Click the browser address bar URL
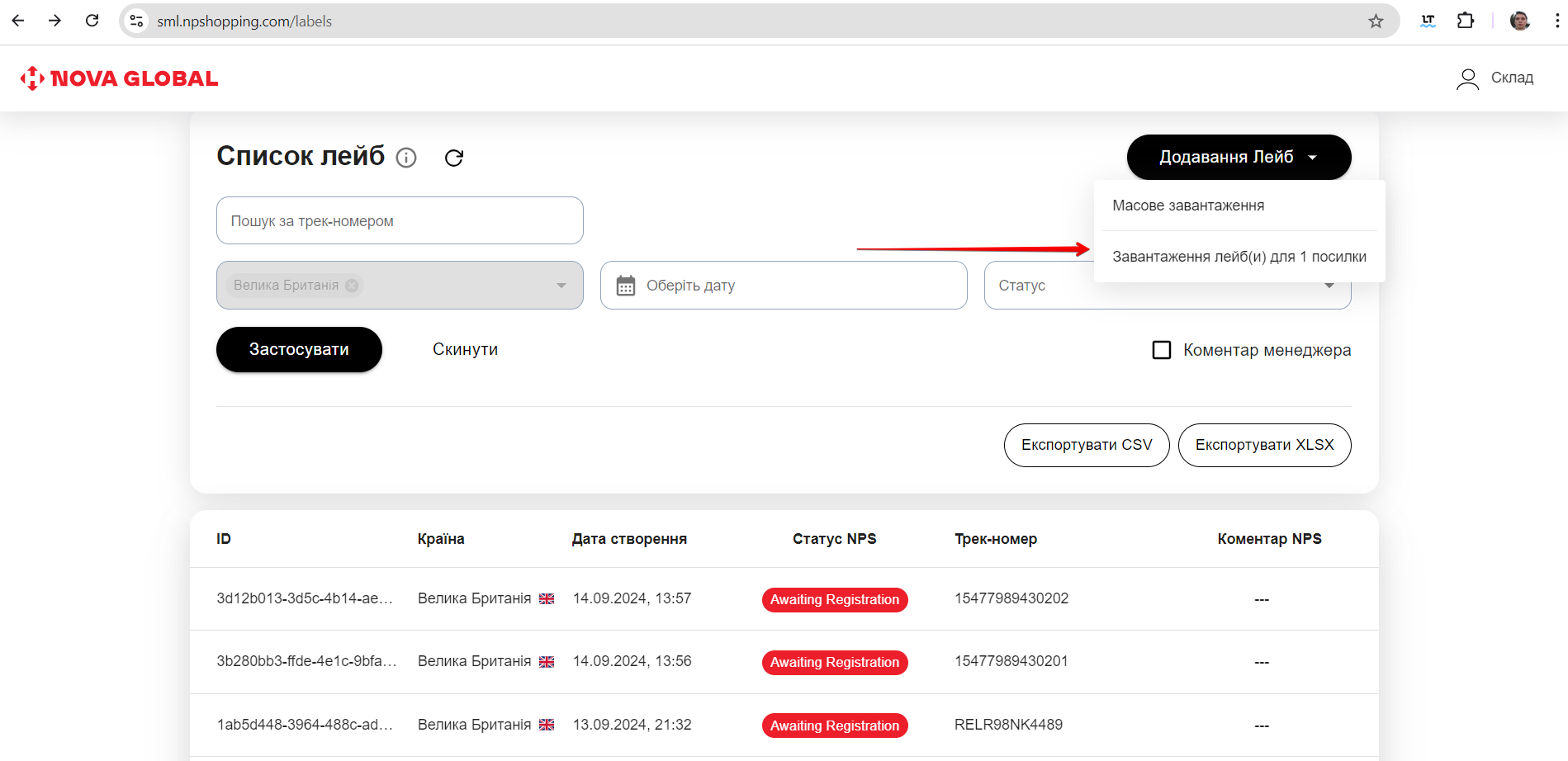The height and width of the screenshot is (761, 1568). (244, 21)
